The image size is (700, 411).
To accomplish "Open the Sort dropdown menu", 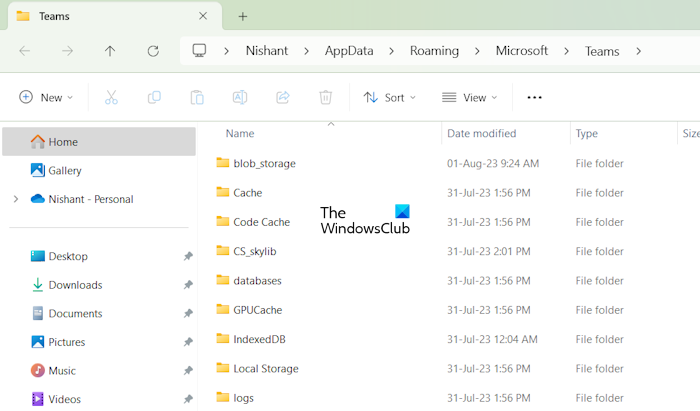I will point(389,97).
